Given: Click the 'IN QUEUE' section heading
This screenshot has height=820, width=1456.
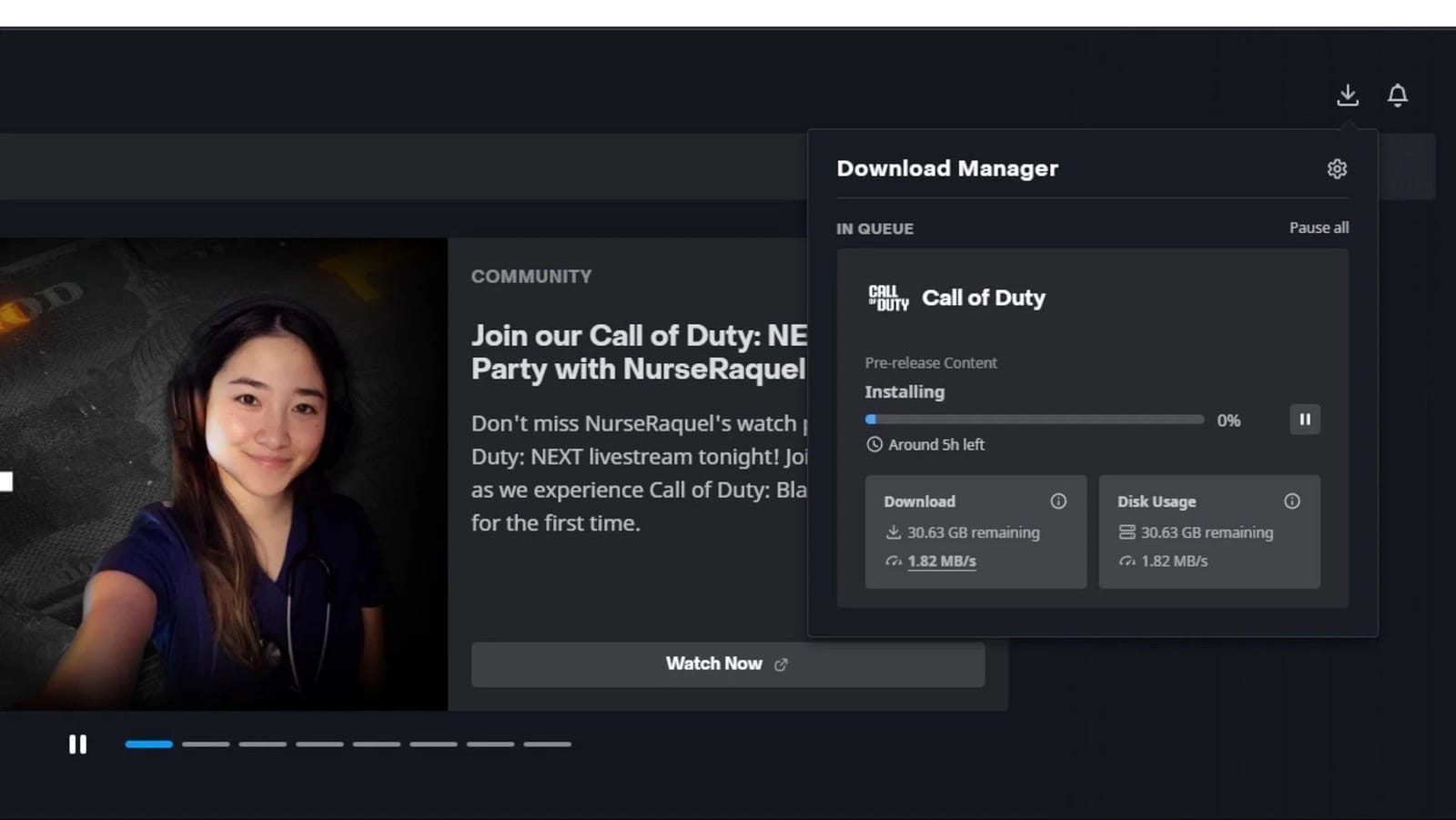Looking at the screenshot, I should pyautogui.click(x=875, y=228).
